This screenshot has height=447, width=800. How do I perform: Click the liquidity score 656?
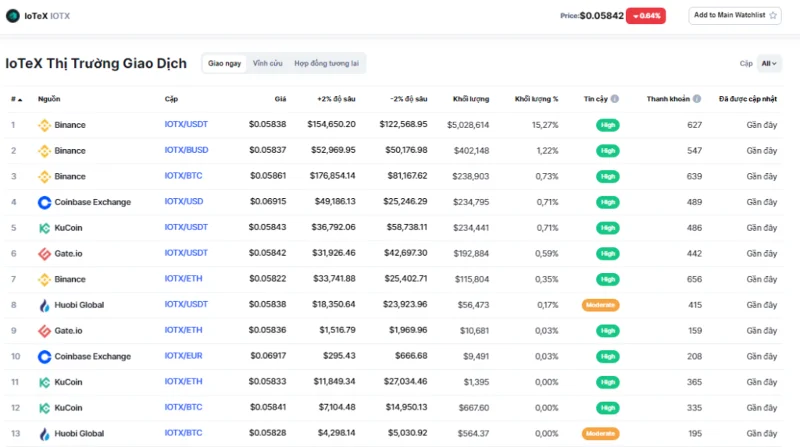point(694,279)
